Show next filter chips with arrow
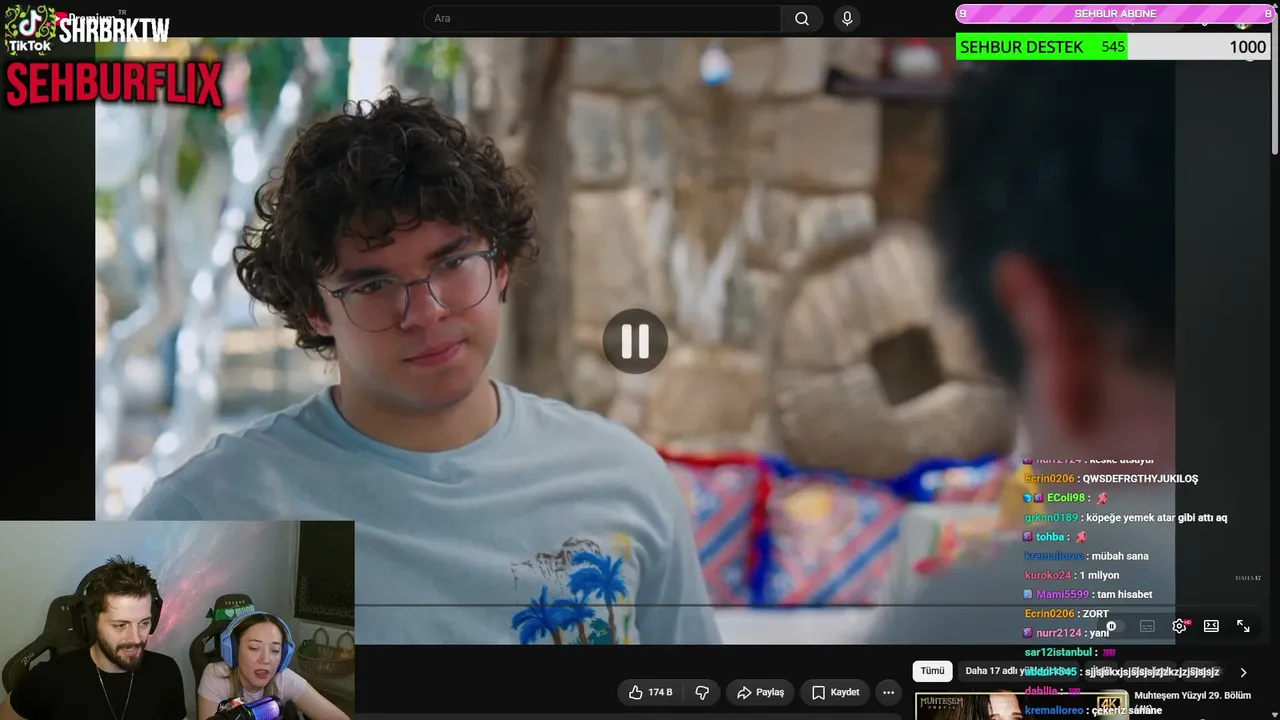 (x=1243, y=672)
